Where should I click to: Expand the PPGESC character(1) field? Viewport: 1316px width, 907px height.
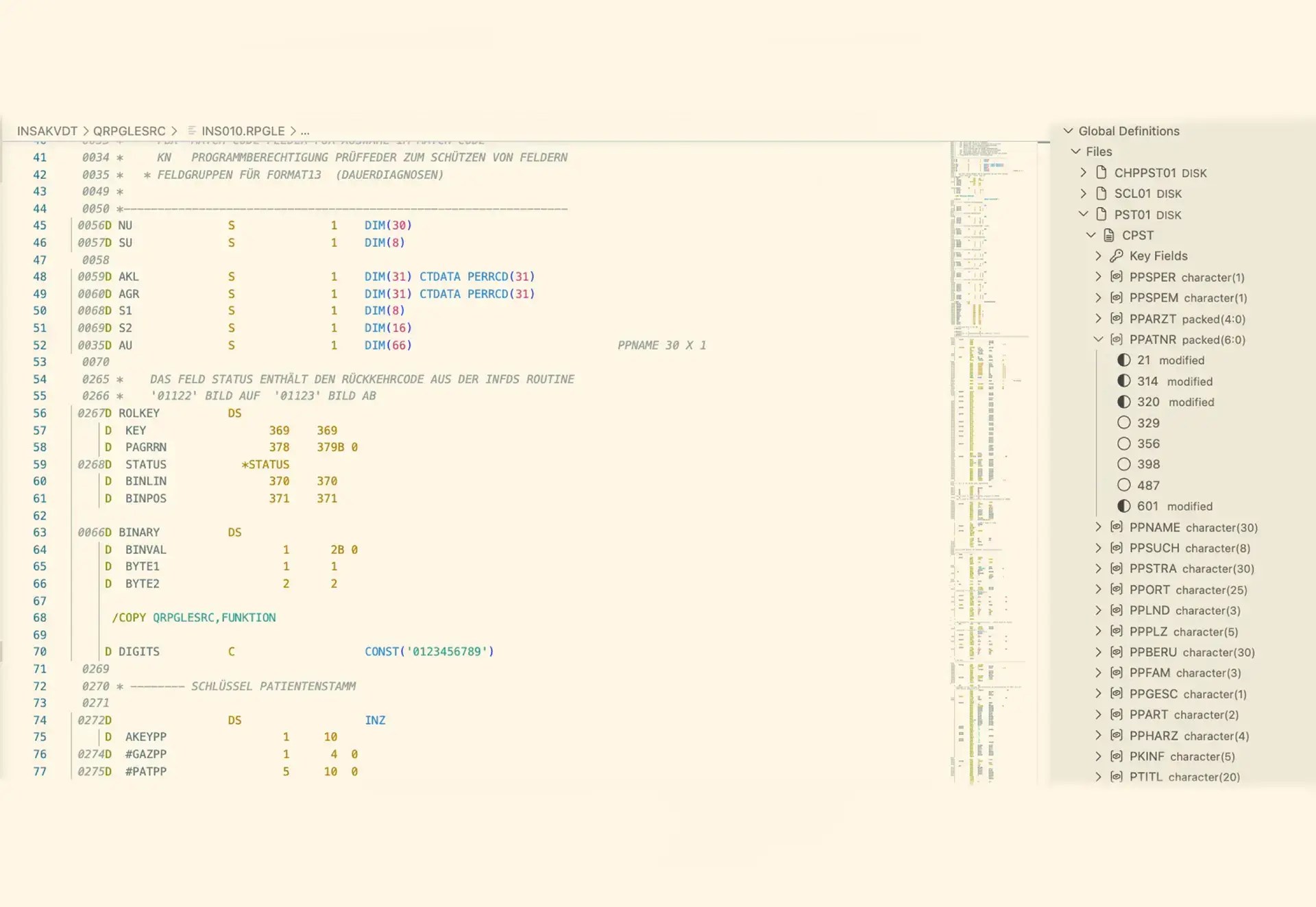coord(1098,694)
